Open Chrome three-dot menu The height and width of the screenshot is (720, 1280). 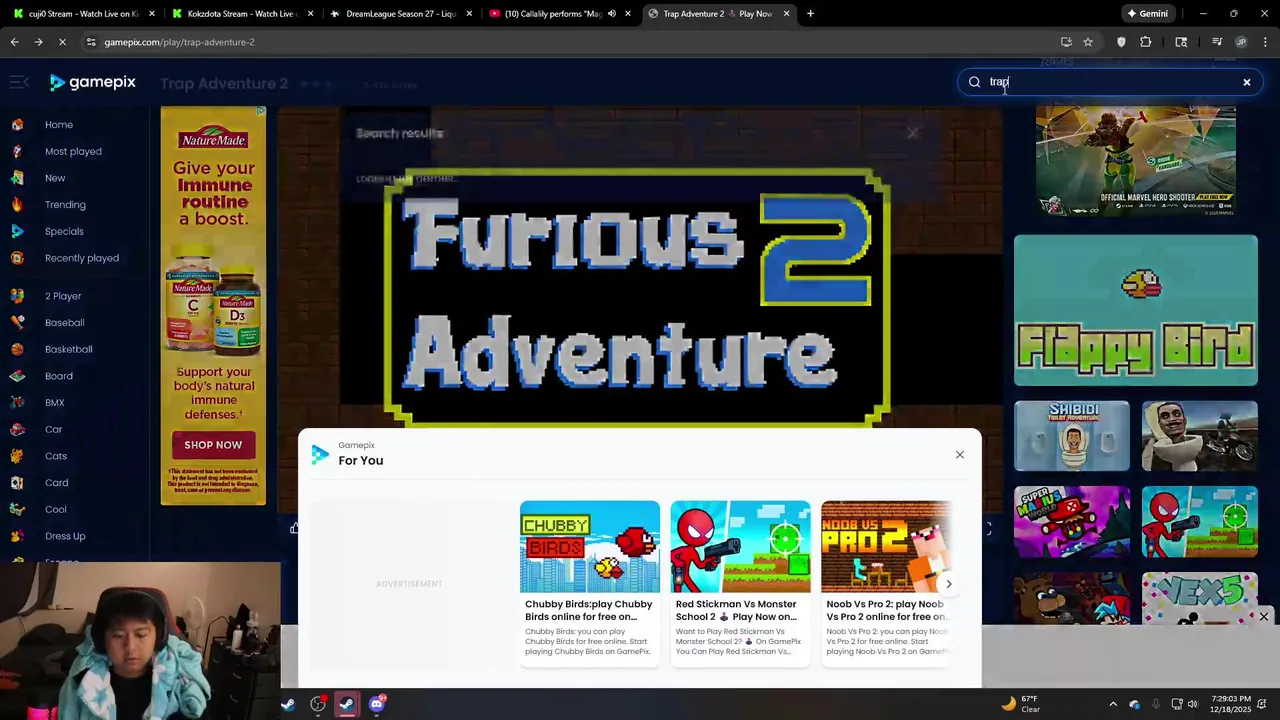tap(1266, 42)
